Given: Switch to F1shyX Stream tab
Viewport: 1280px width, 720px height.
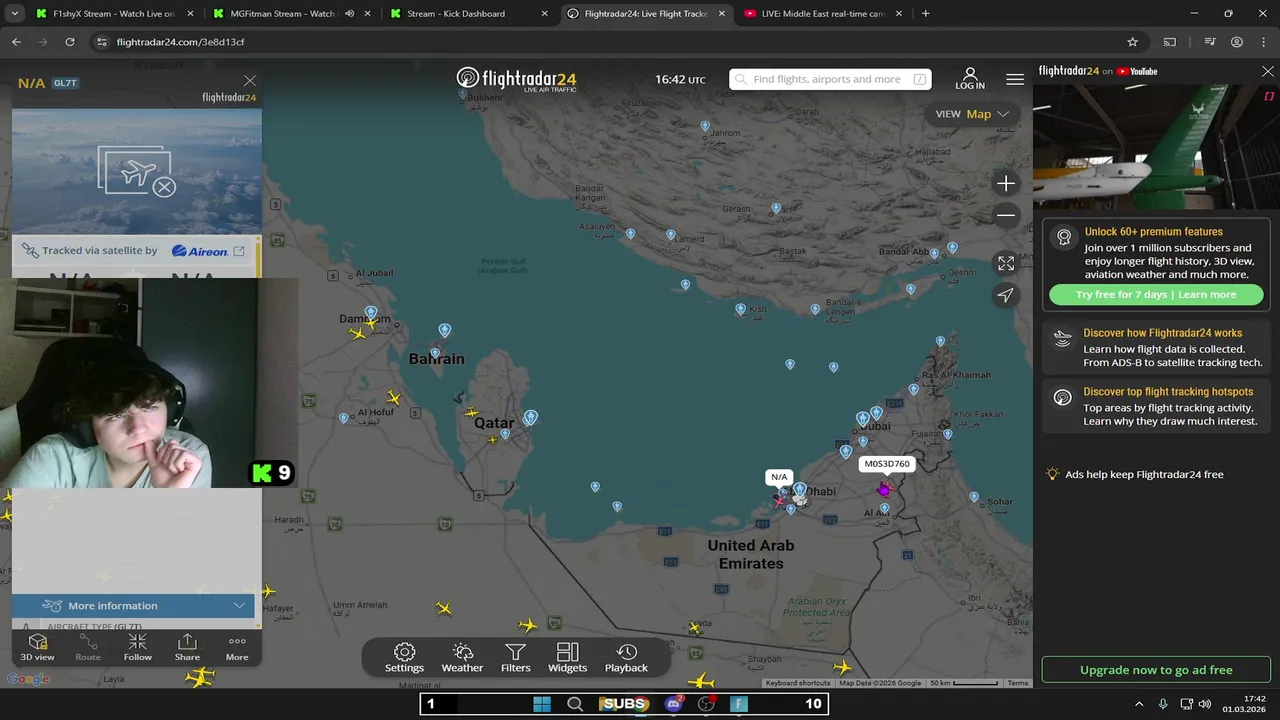Looking at the screenshot, I should pyautogui.click(x=113, y=14).
